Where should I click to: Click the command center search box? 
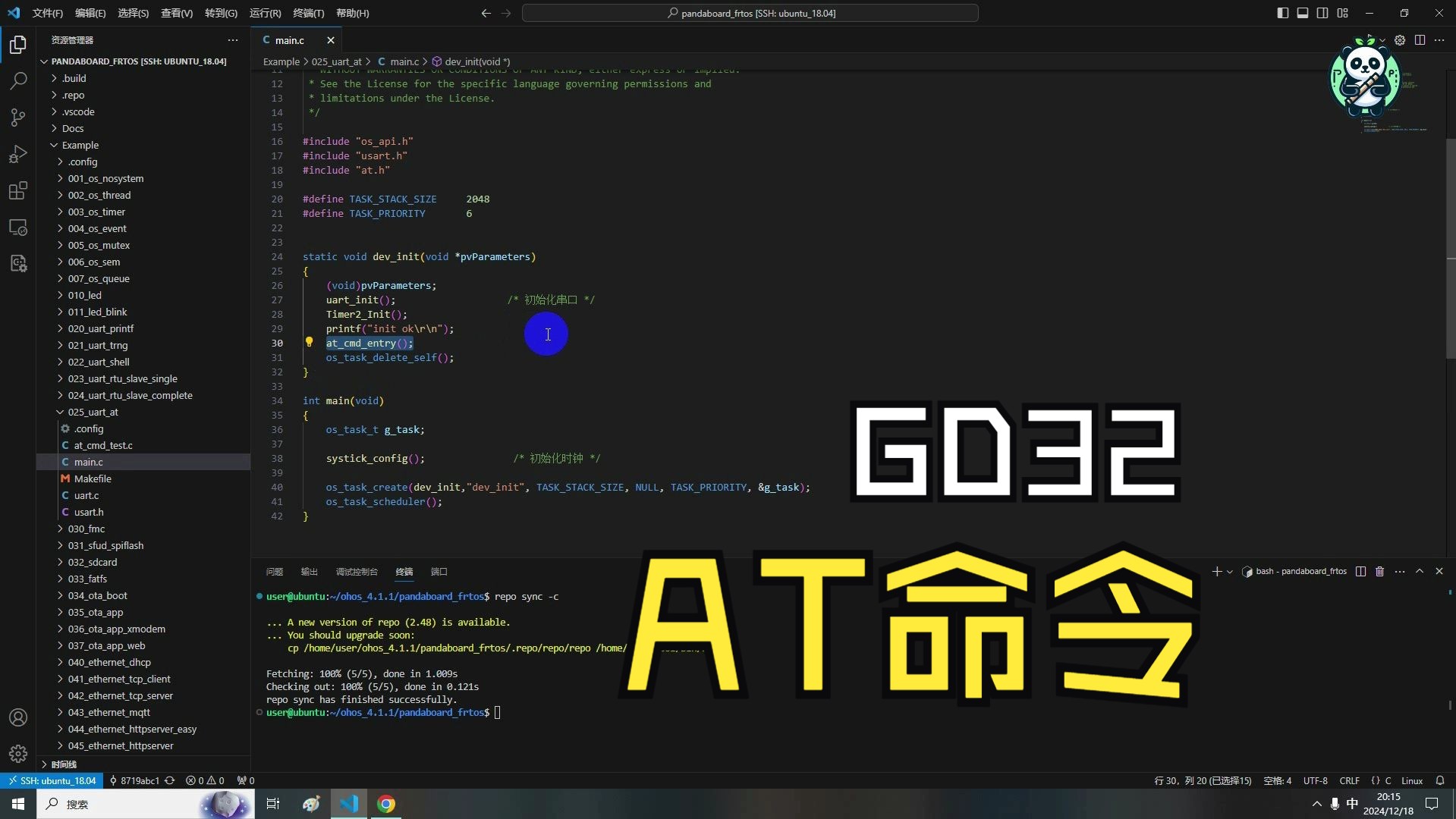pos(750,13)
